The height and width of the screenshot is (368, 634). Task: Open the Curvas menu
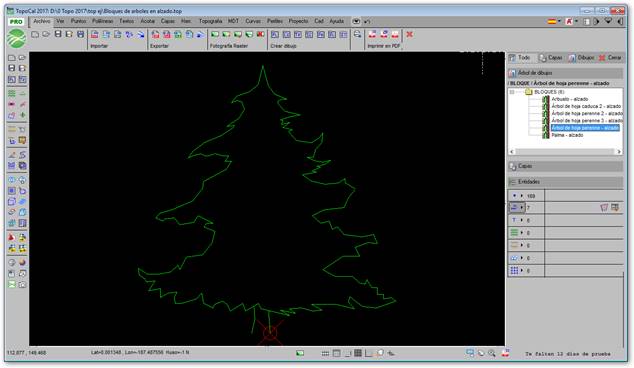(253, 21)
